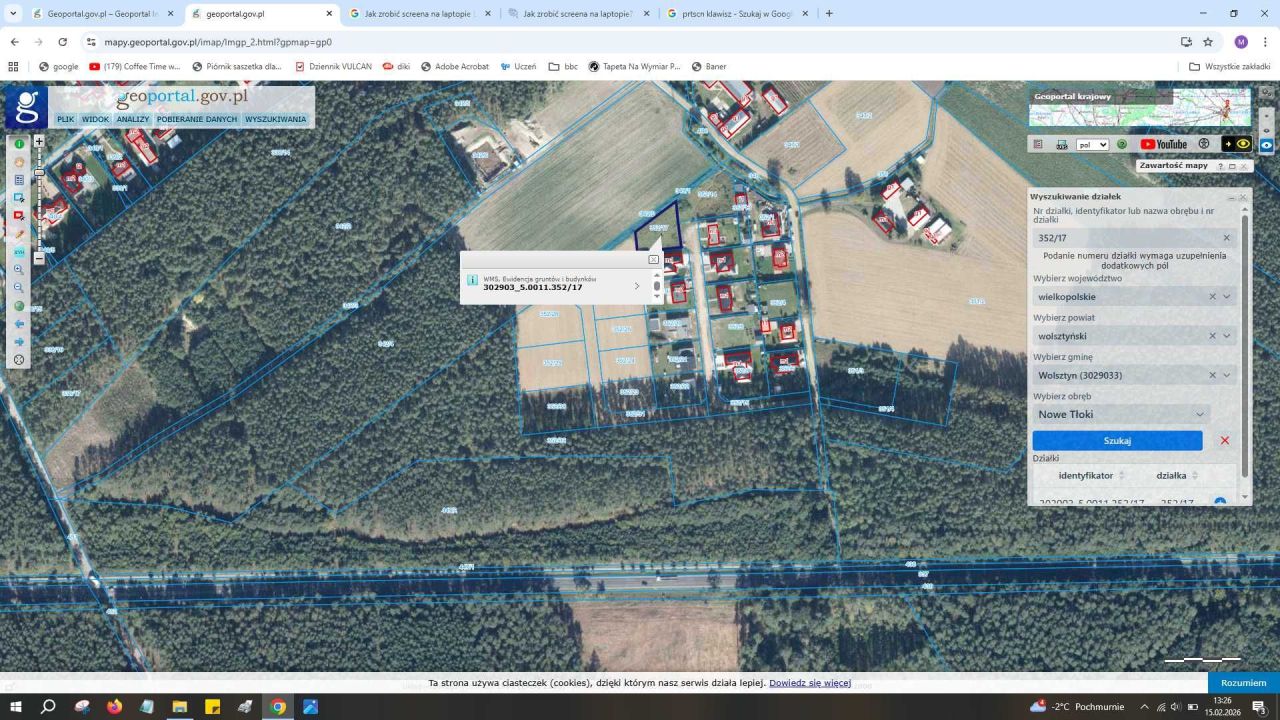Click the parcel popup scrollbar handle
The height and width of the screenshot is (720, 1280).
click(x=657, y=286)
